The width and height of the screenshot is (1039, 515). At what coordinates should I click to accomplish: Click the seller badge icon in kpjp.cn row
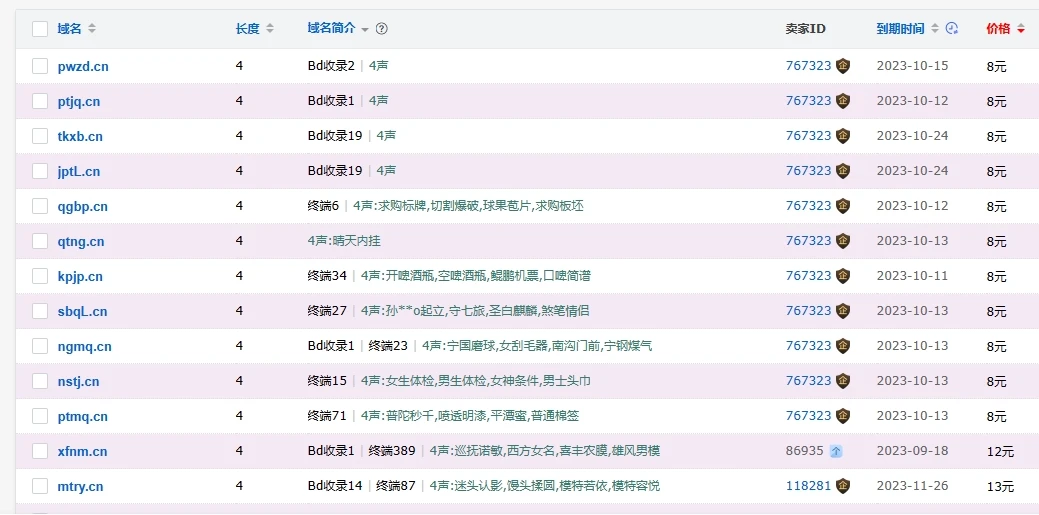(843, 276)
